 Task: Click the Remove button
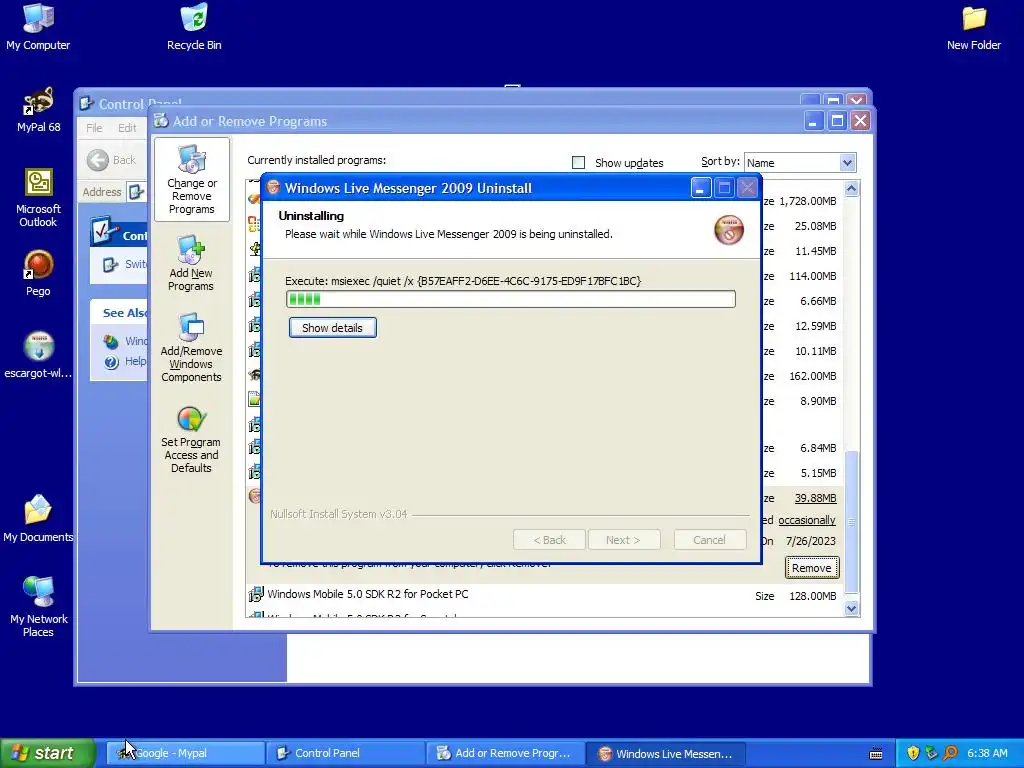[812, 568]
